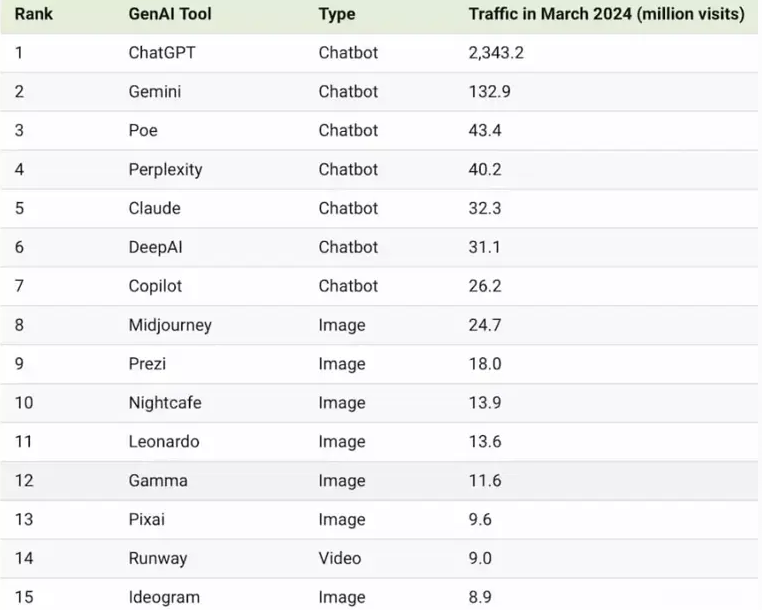Click the GenAI Tool column header
Viewport: 762px width, 610px height.
pos(170,15)
